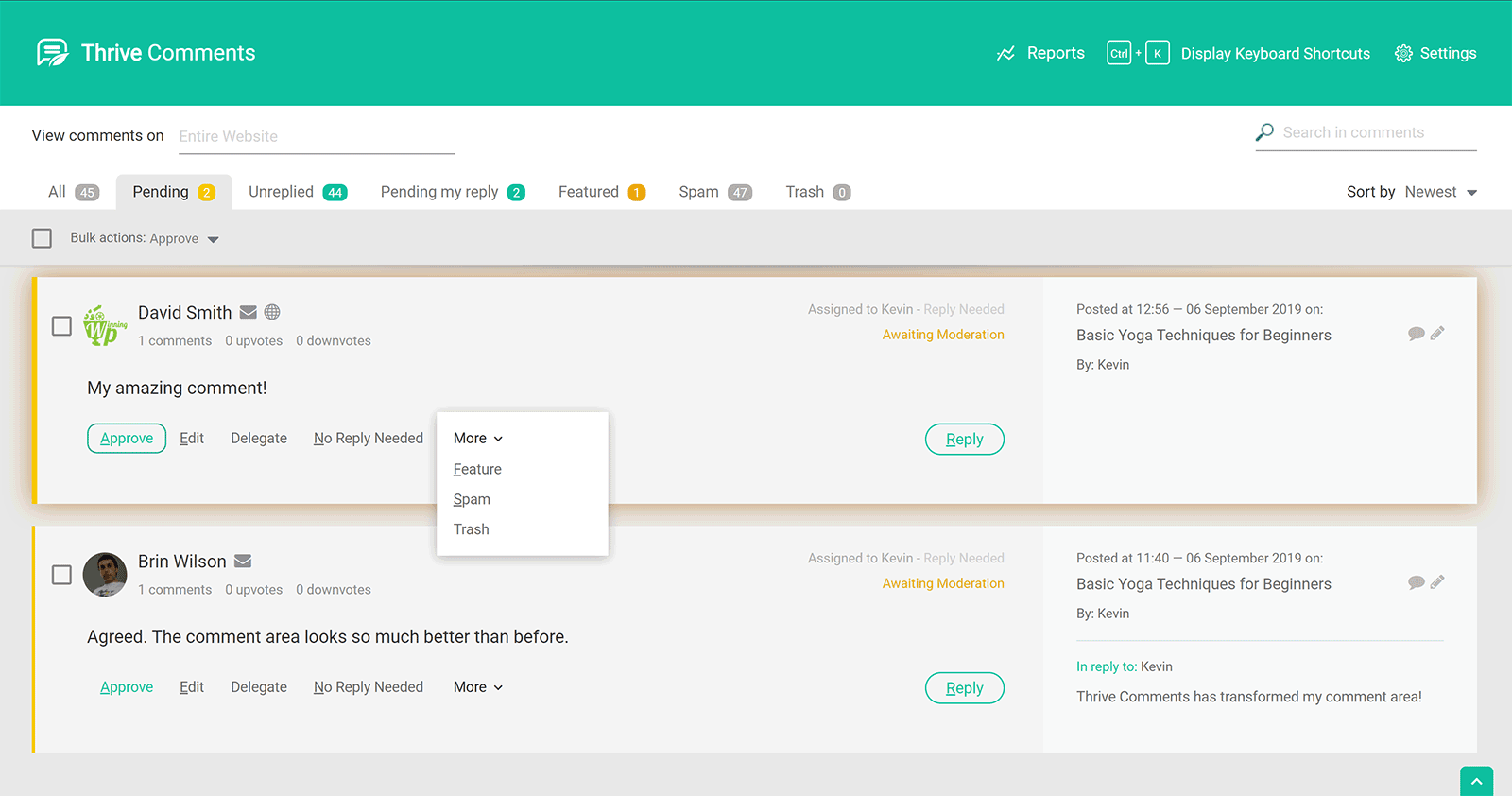
Task: Click the search magnifier icon
Action: coord(1264,132)
